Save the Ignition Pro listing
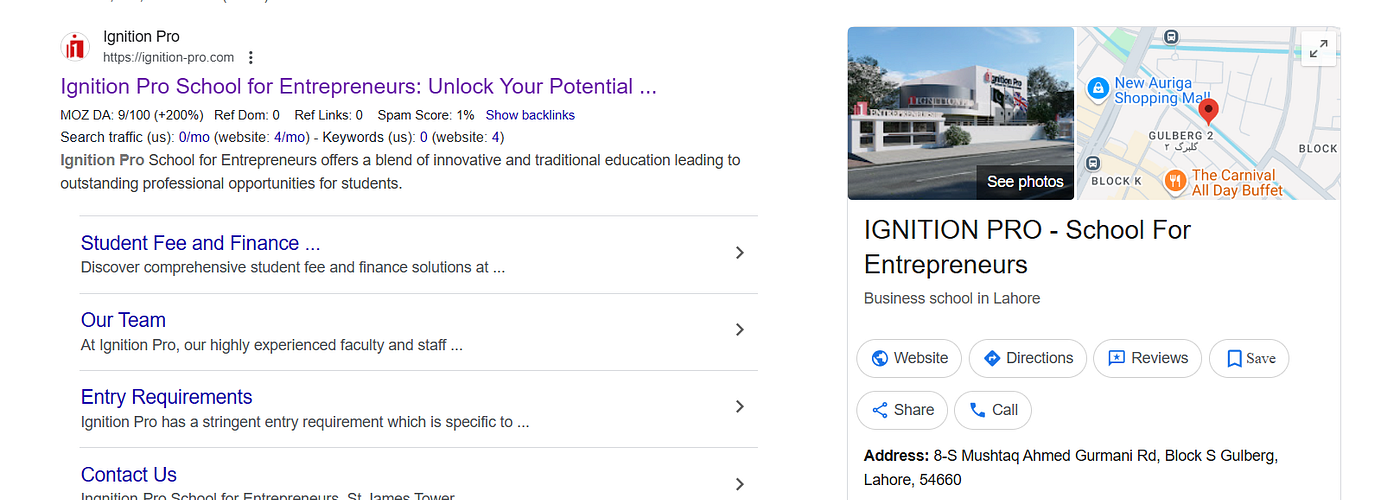 pos(1249,358)
